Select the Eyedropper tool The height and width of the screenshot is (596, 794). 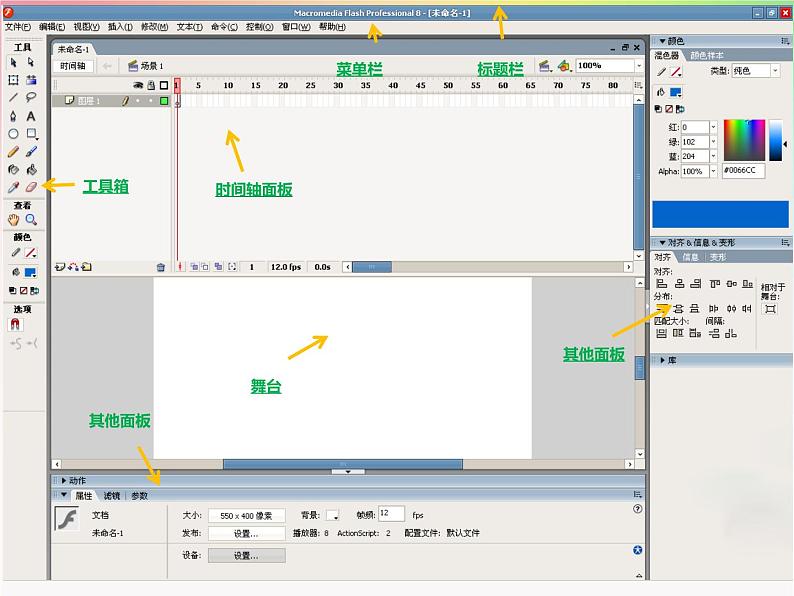(x=14, y=187)
